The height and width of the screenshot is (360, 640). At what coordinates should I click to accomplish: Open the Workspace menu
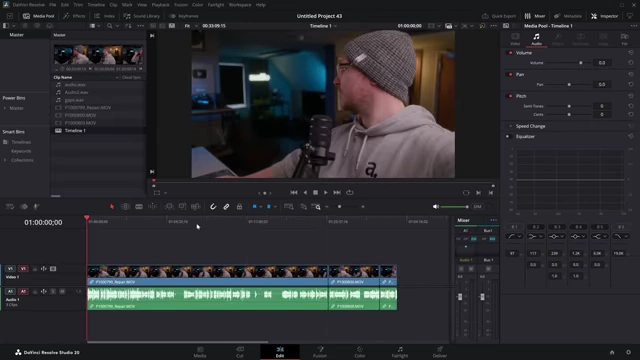click(240, 5)
